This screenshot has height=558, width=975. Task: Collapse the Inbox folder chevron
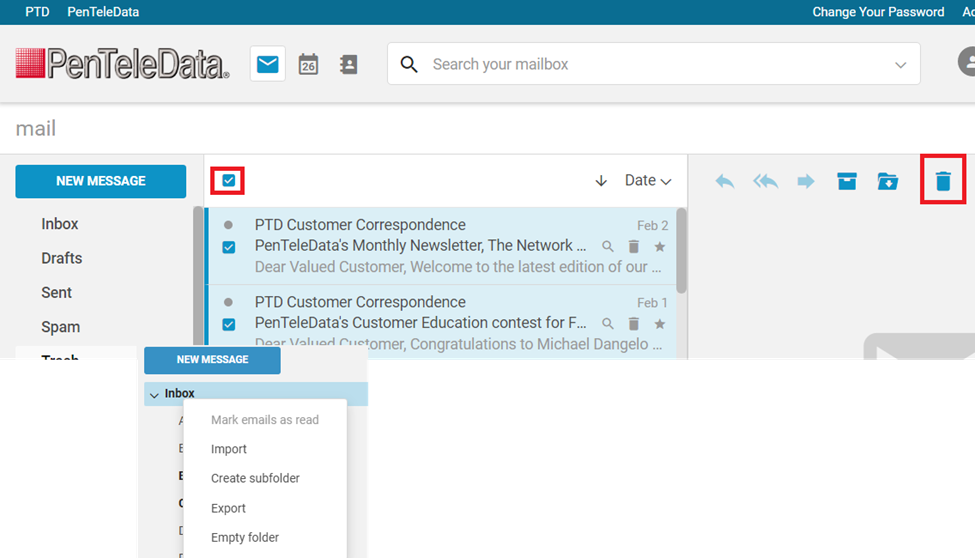[154, 394]
